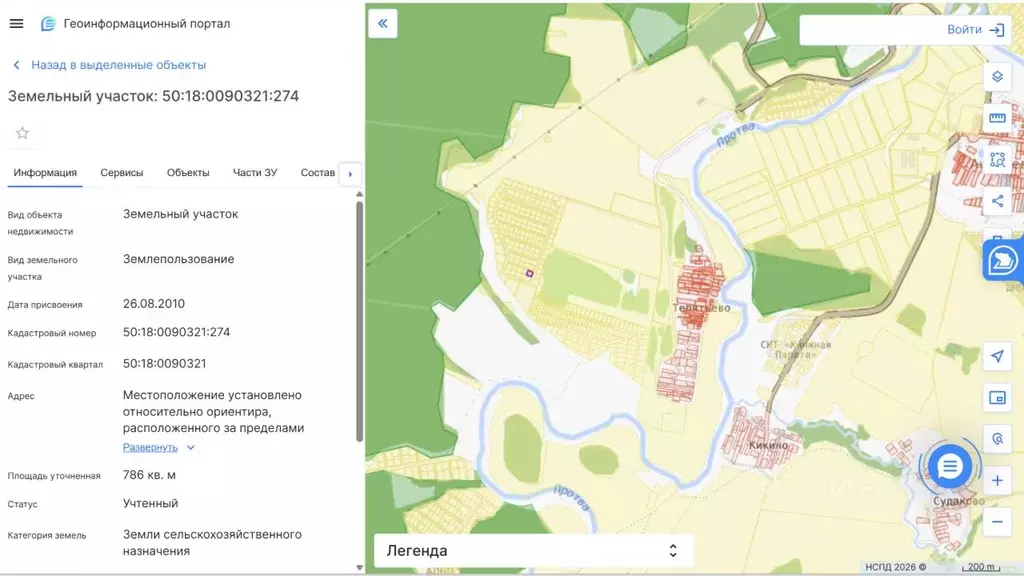Open the hamburger main menu
The height and width of the screenshot is (576, 1024).
point(16,23)
